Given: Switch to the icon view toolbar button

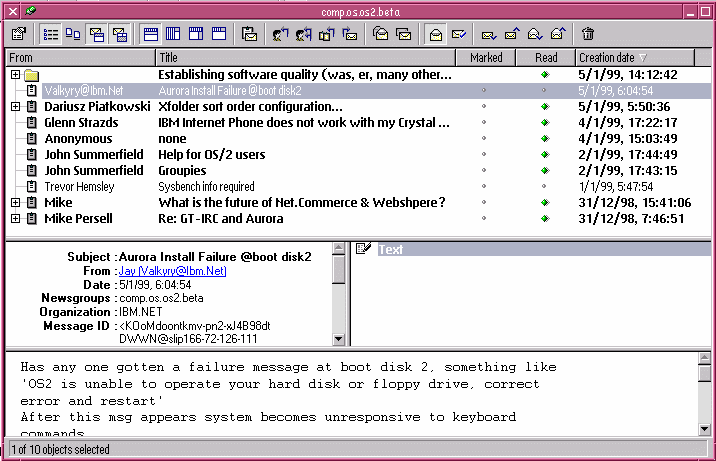Looking at the screenshot, I should pyautogui.click(x=73, y=34).
